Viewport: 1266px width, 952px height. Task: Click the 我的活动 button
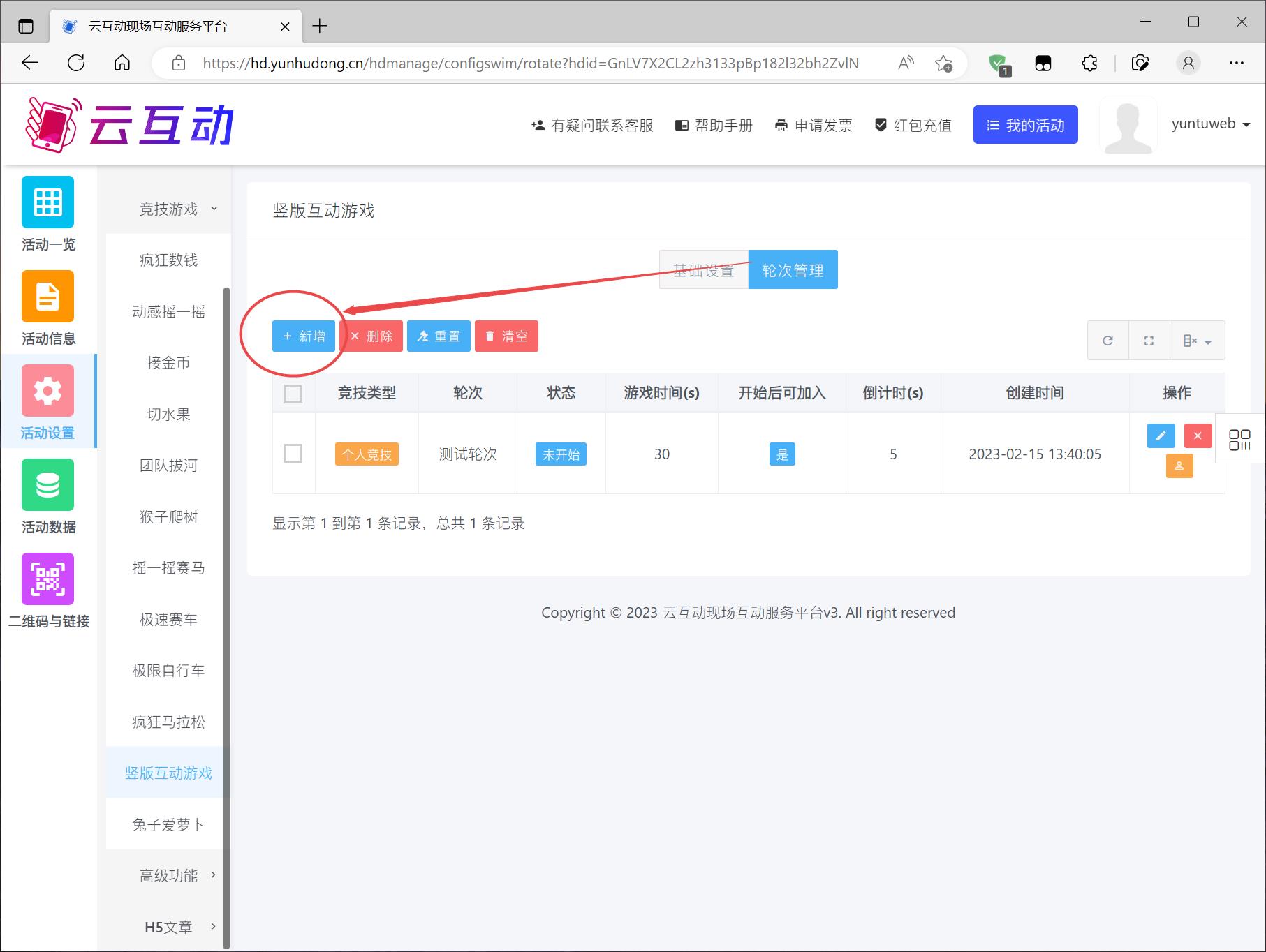pos(1025,125)
